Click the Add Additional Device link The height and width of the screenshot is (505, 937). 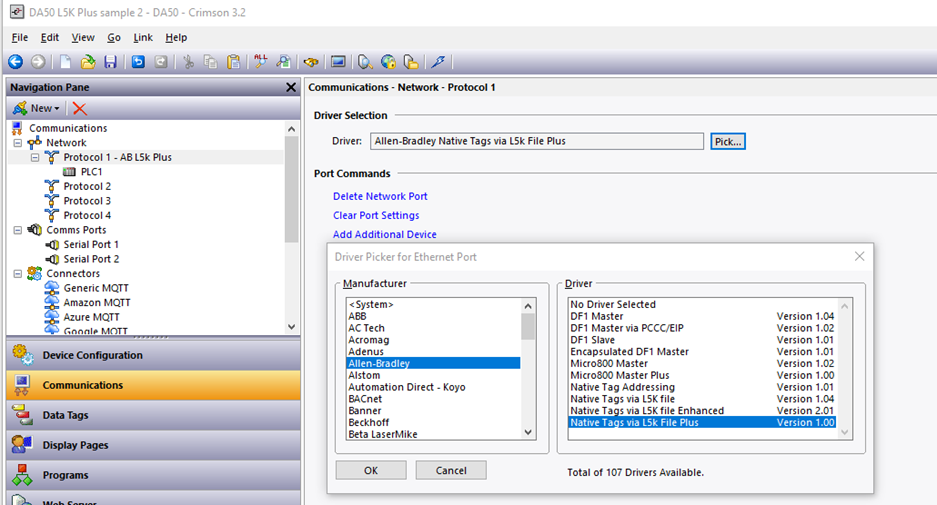click(x=385, y=234)
